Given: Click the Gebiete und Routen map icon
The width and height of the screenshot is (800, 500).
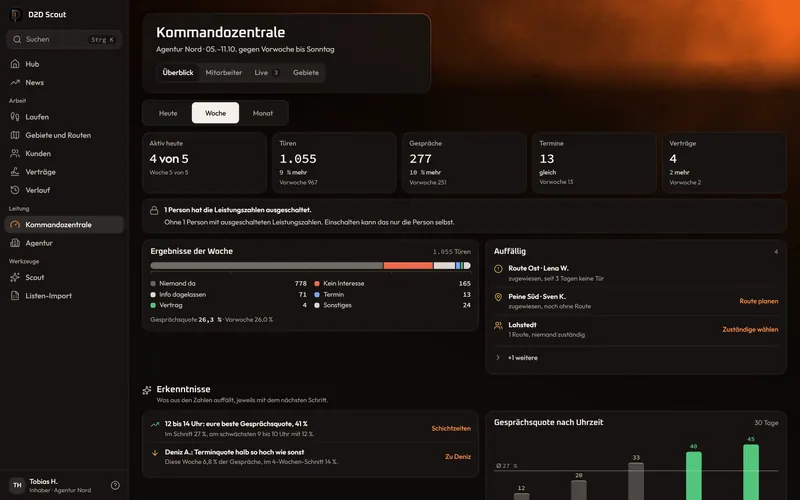Looking at the screenshot, I should (x=15, y=135).
